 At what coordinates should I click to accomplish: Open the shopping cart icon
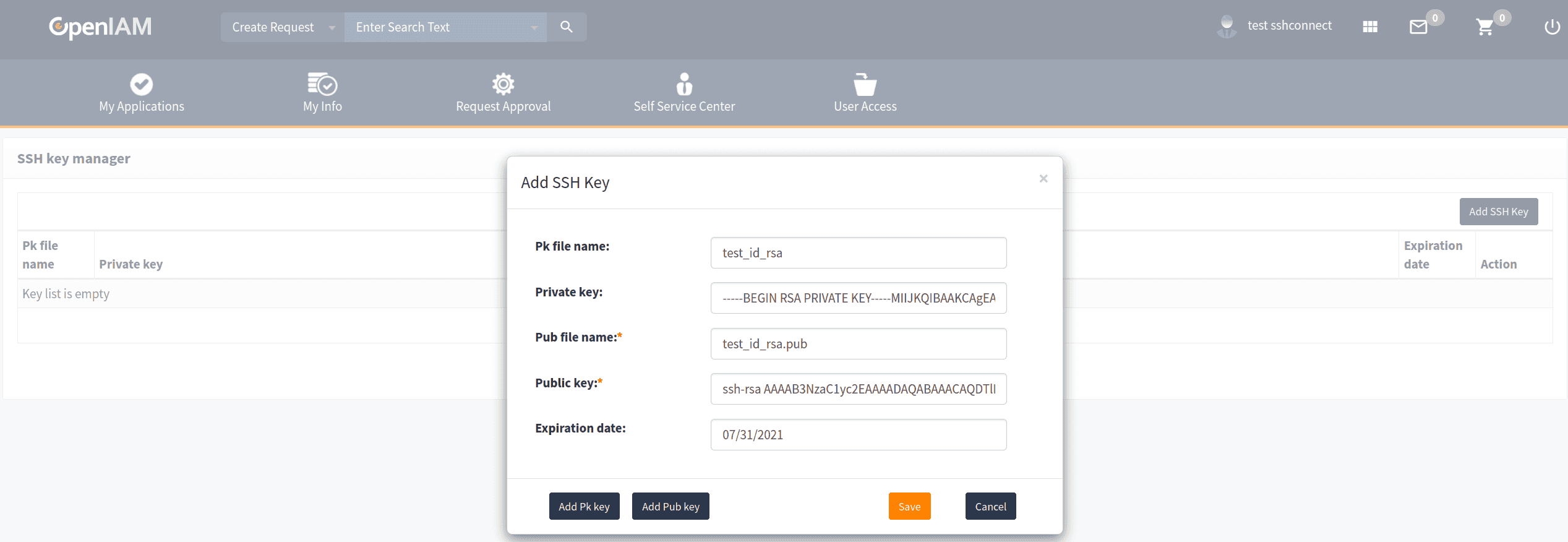point(1484,27)
